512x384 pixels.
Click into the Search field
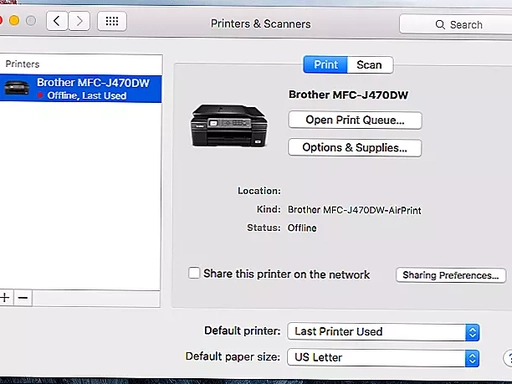click(x=456, y=24)
